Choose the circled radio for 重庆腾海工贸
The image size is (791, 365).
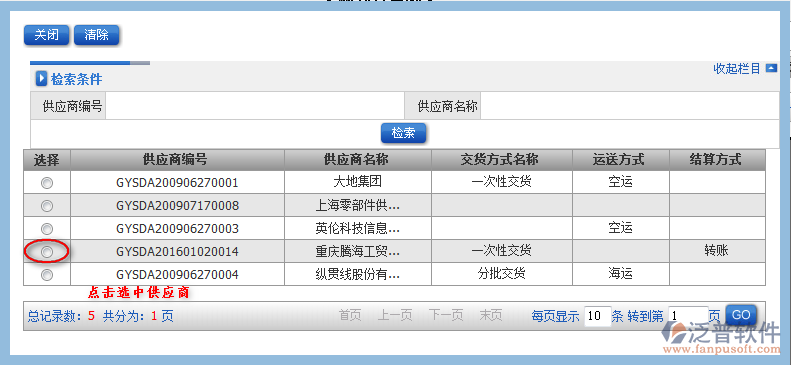coord(47,252)
